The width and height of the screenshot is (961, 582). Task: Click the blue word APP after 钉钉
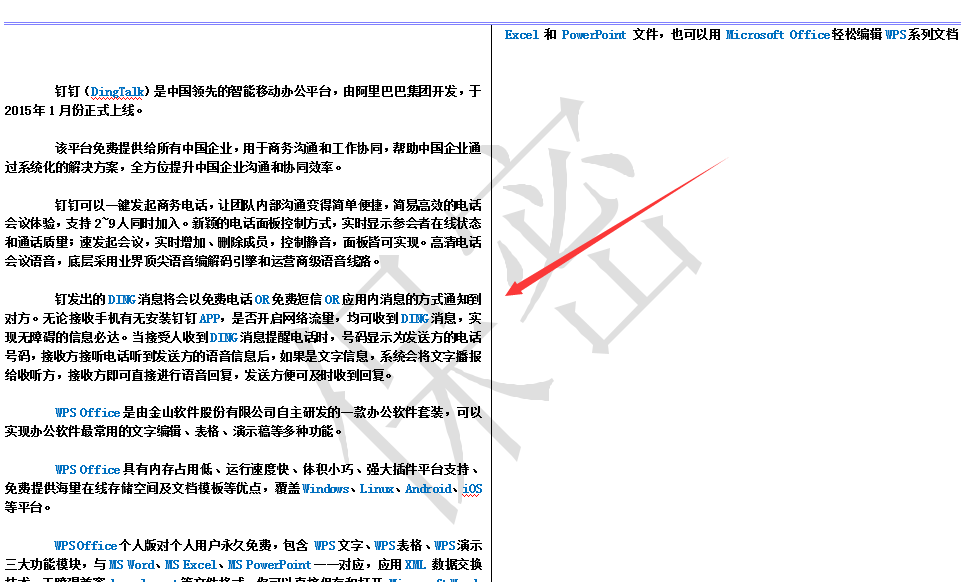tap(210, 319)
